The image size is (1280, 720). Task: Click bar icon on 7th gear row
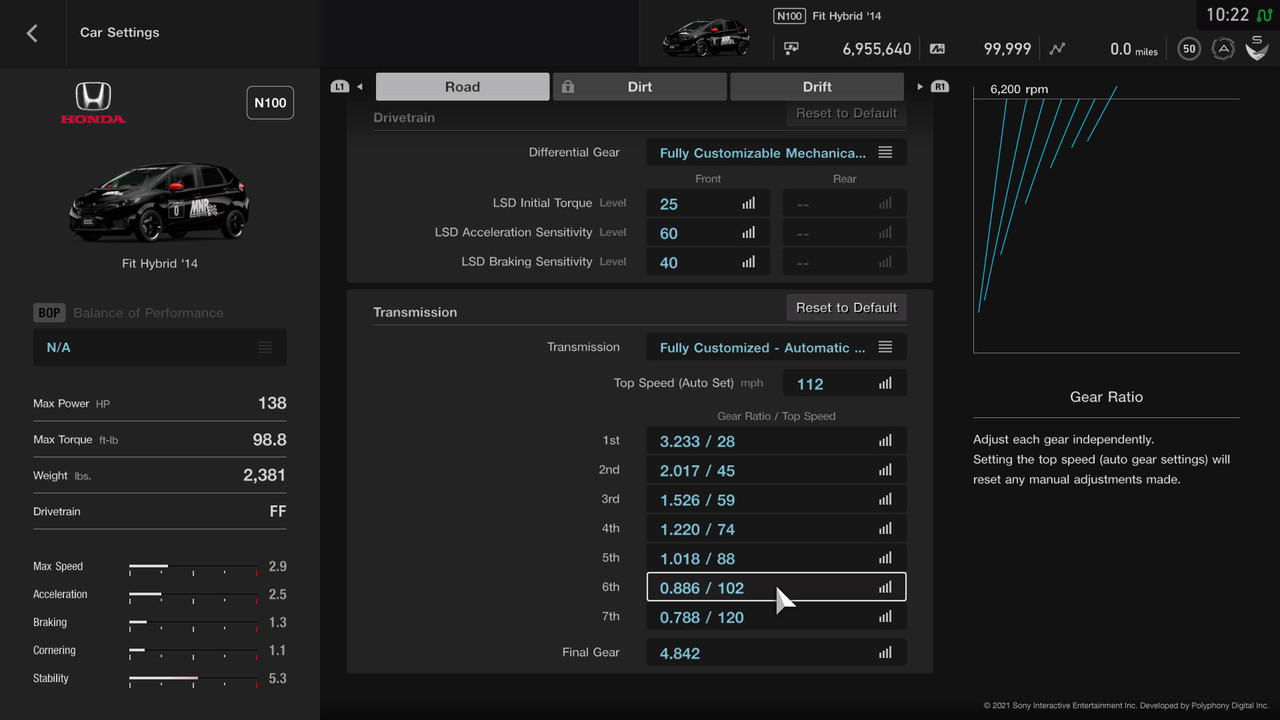tap(885, 617)
